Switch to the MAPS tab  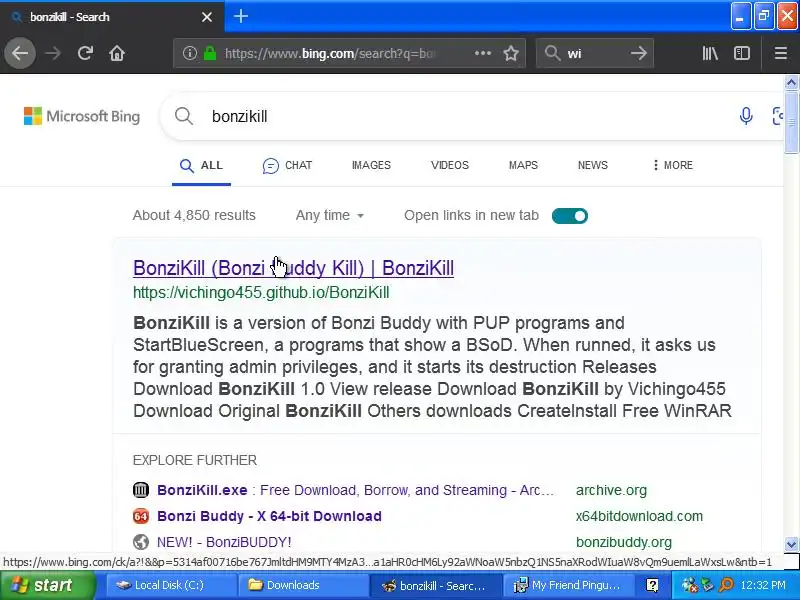(523, 165)
